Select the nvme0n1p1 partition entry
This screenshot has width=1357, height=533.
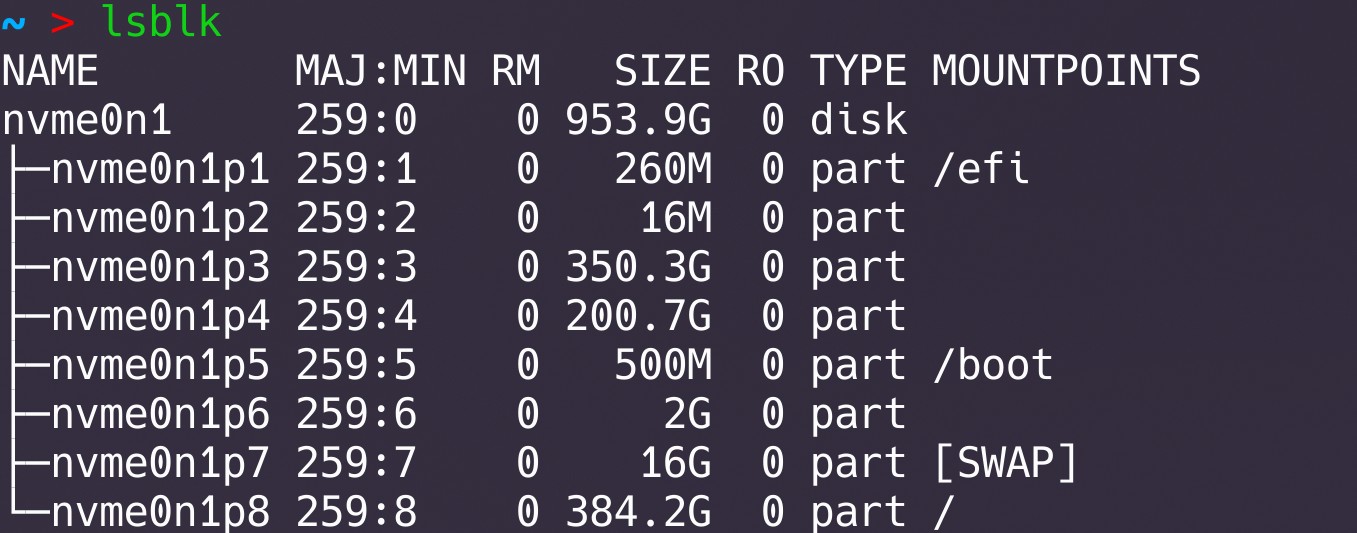click(160, 170)
